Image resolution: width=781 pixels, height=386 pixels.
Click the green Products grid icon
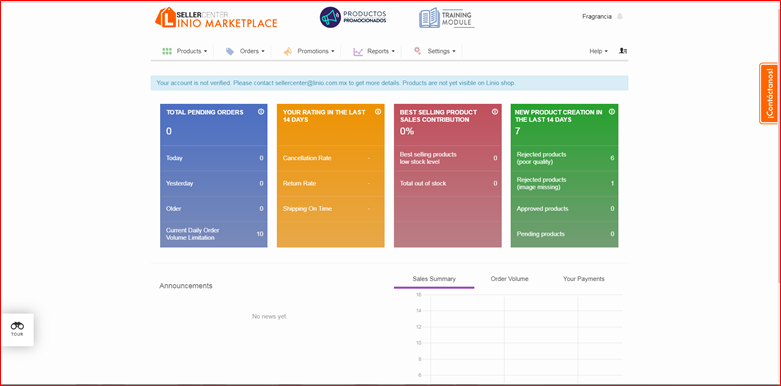point(167,51)
